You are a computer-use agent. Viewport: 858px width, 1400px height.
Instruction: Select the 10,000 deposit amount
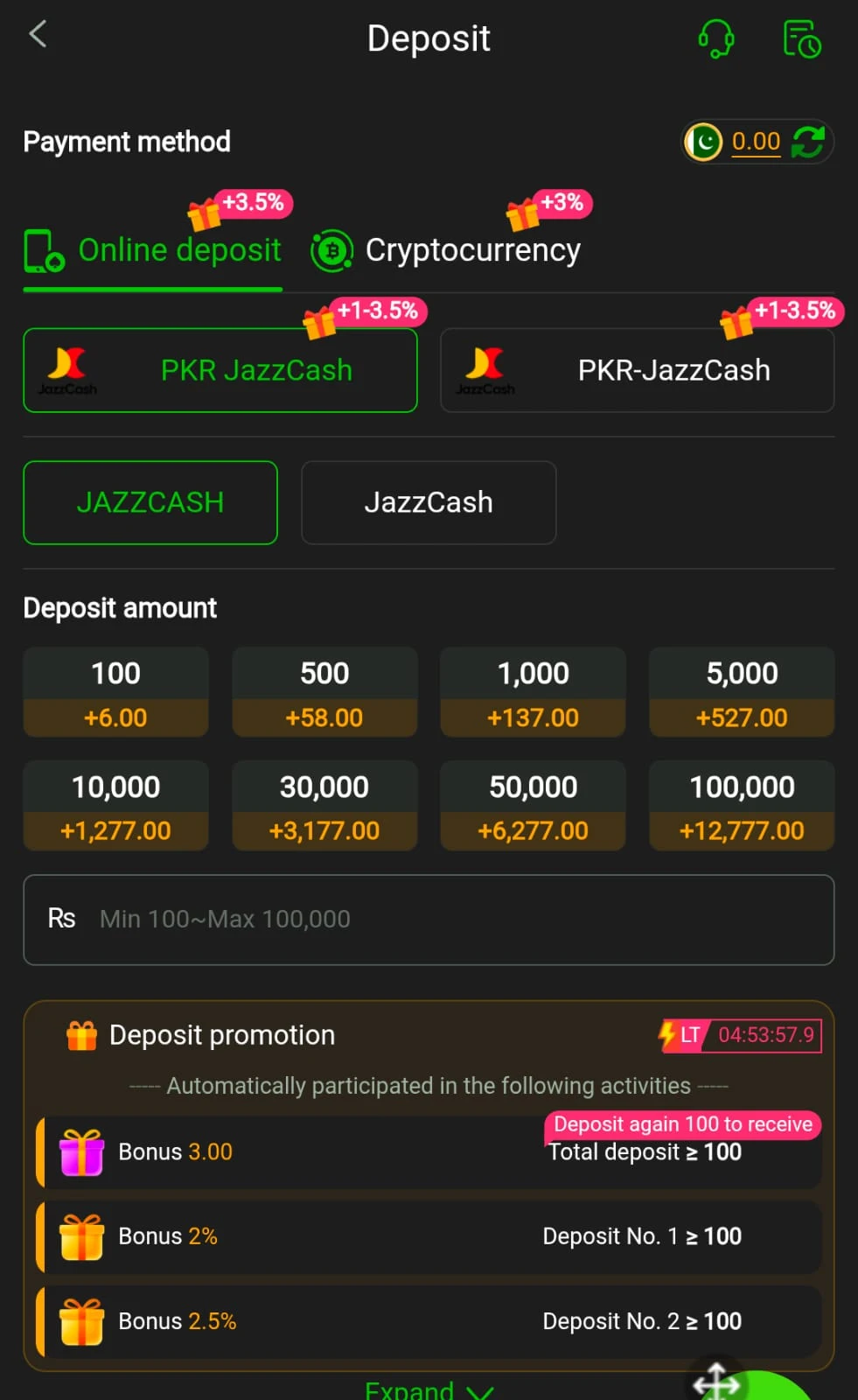pos(115,806)
